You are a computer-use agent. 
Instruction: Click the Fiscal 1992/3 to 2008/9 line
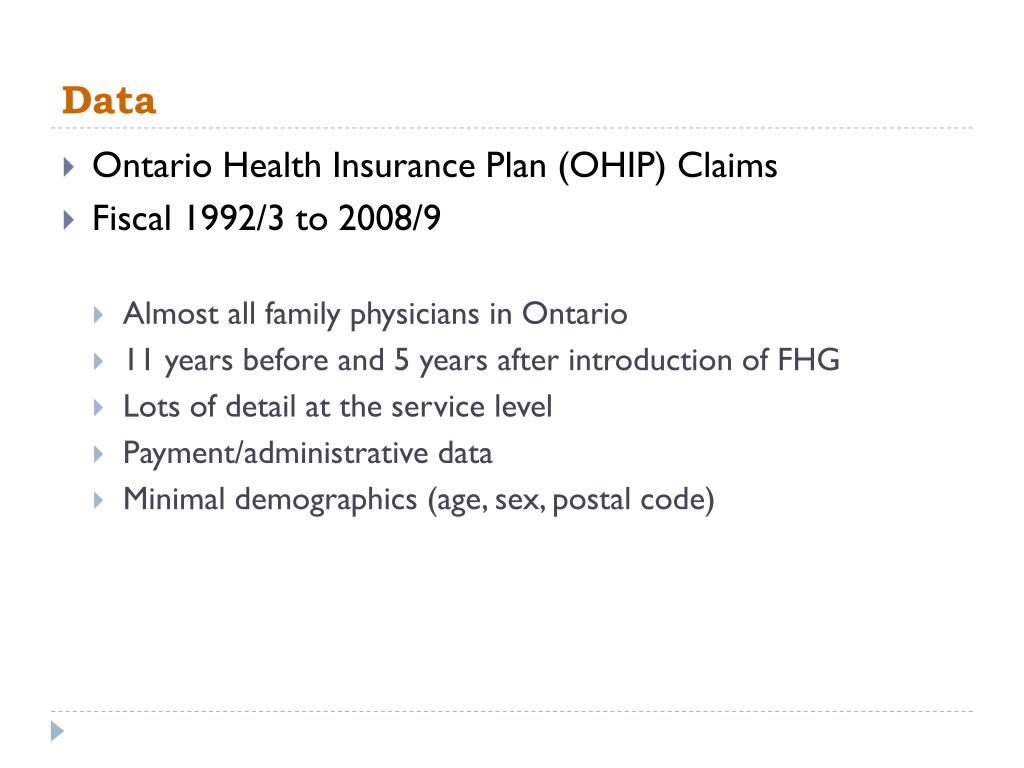point(266,218)
